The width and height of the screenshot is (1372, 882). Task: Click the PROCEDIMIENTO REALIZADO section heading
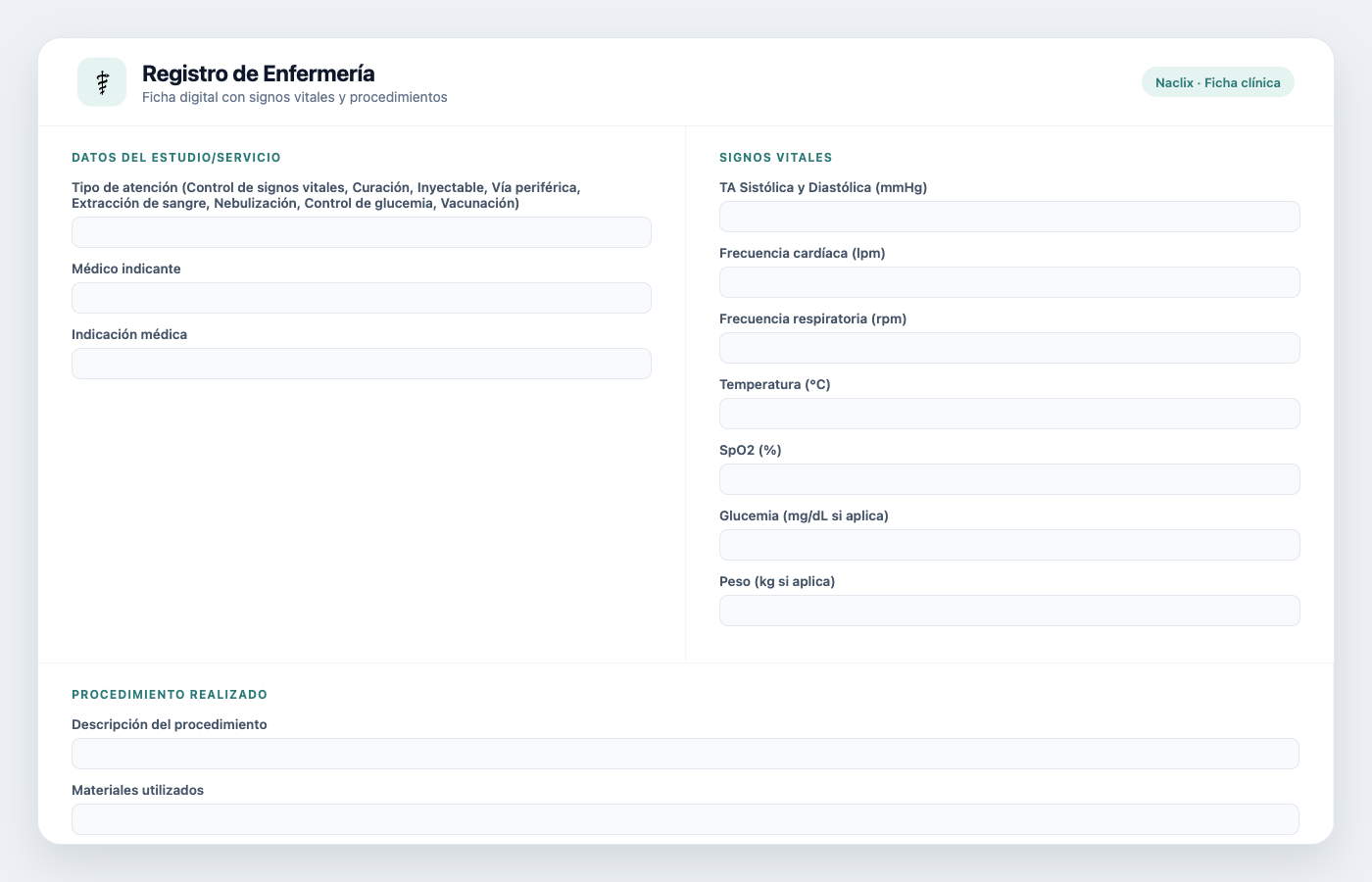170,695
